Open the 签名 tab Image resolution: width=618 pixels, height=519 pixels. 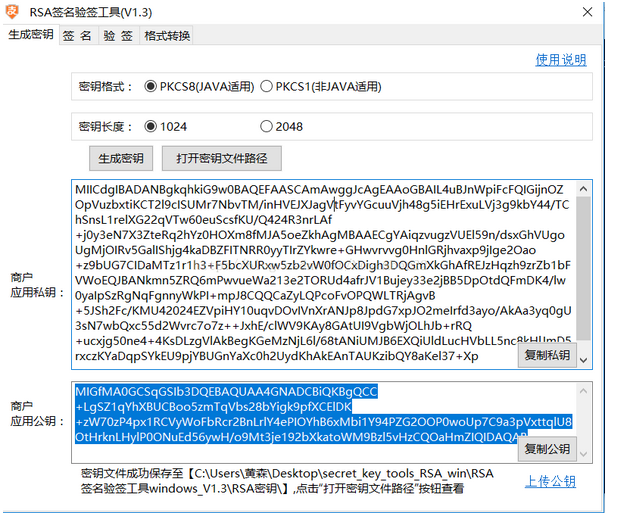77,35
